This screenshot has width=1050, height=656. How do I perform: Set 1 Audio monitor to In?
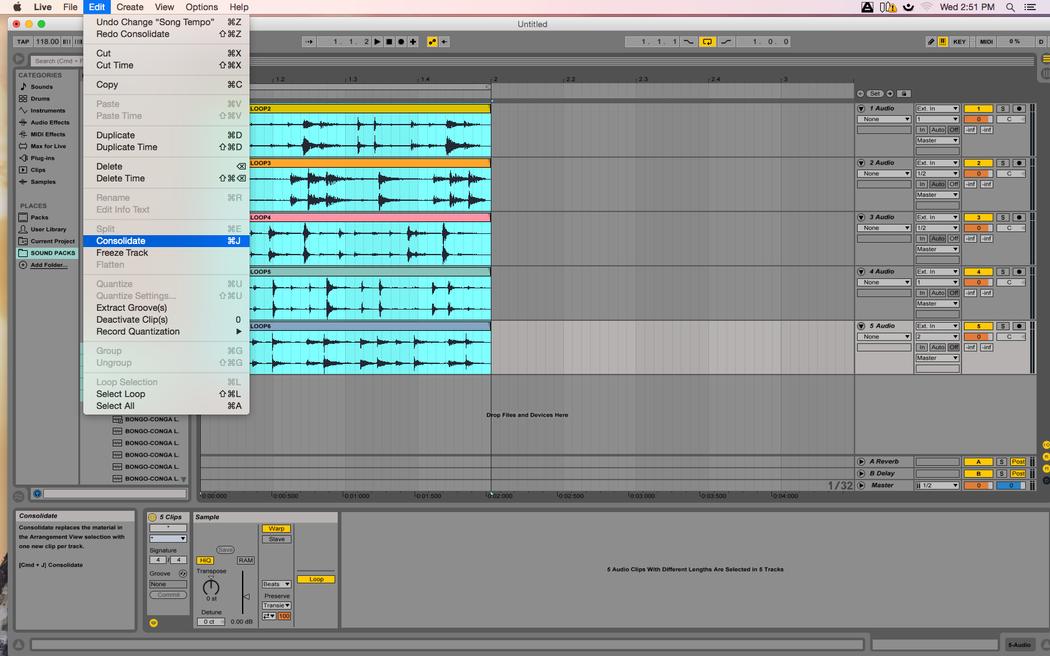(922, 130)
